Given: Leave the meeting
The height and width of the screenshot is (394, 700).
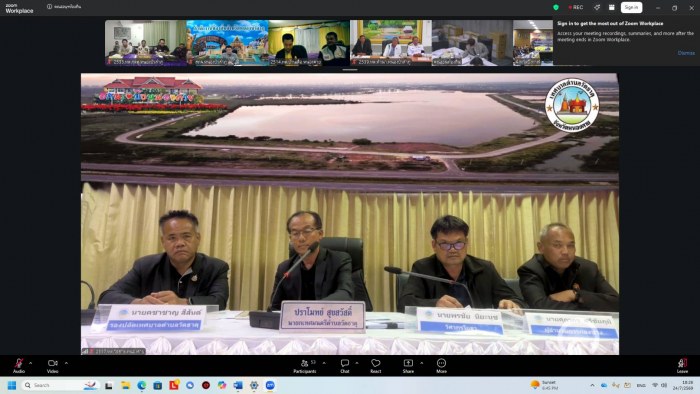Looking at the screenshot, I should coord(682,365).
